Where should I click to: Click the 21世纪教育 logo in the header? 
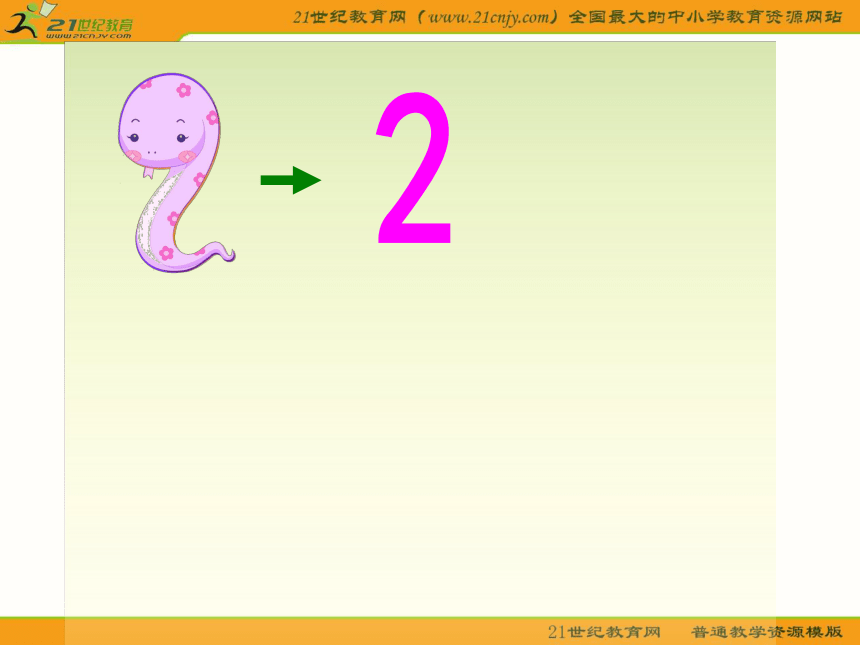pyautogui.click(x=69, y=21)
